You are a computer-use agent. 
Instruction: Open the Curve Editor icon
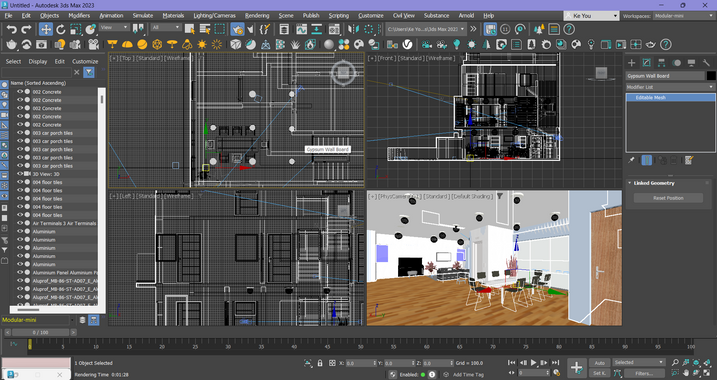click(301, 30)
